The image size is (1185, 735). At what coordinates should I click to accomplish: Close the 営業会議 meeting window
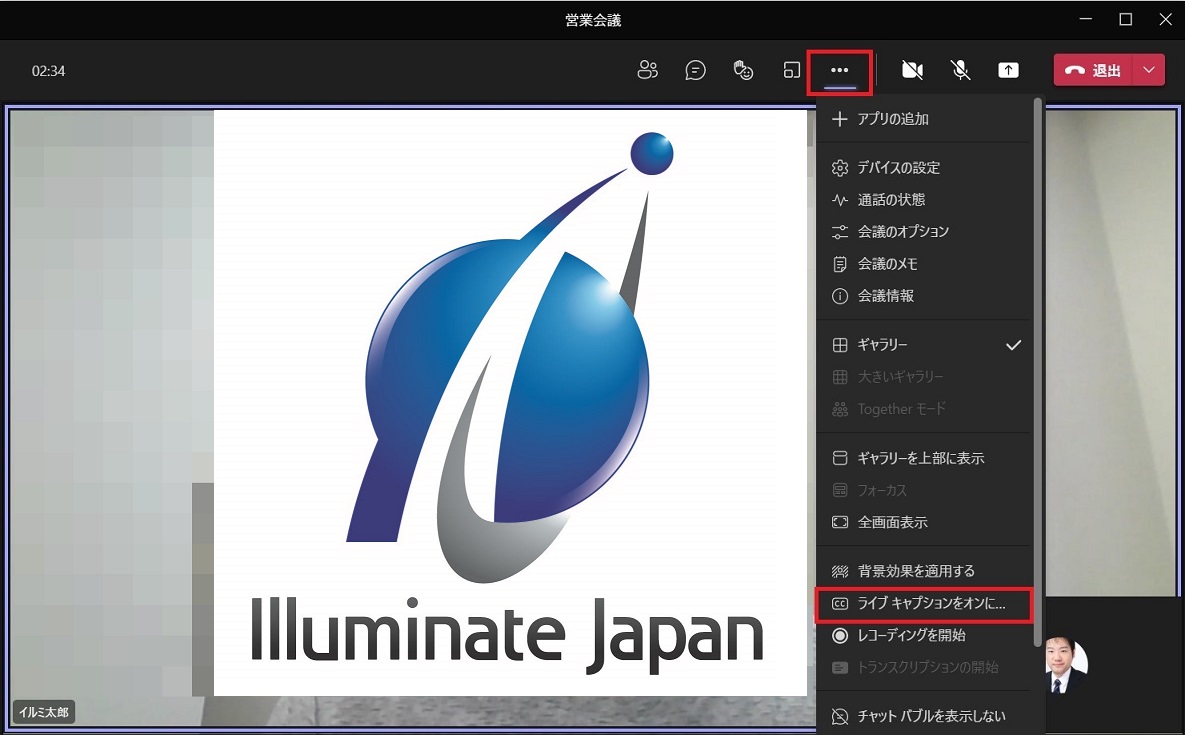tap(1165, 20)
